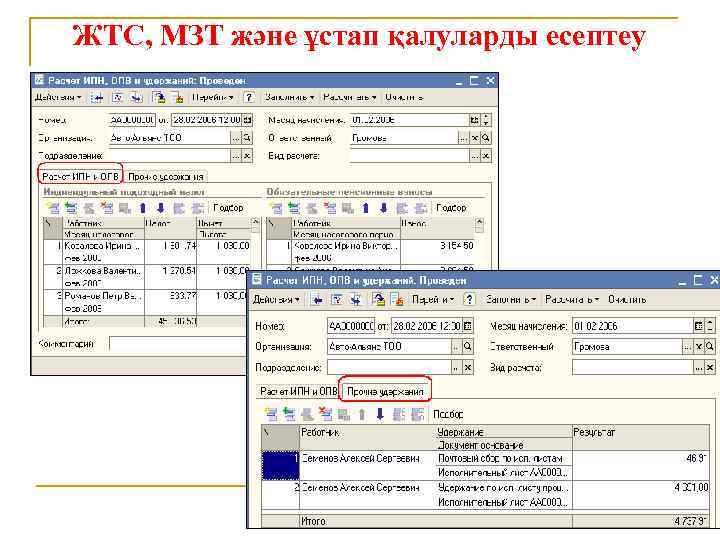
Task: Select Почтовый сбор по исп. листам row
Action: click(486, 465)
